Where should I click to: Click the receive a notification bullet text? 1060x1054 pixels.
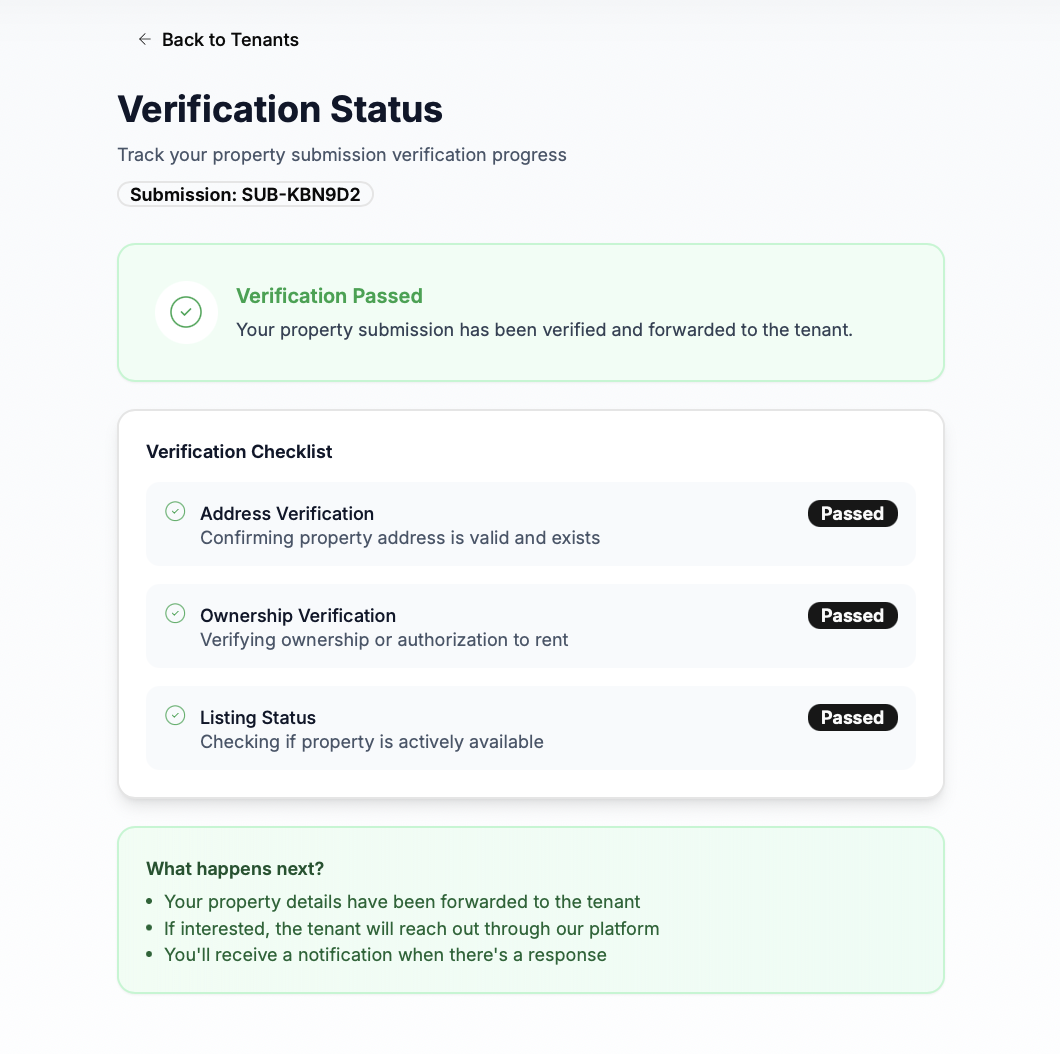[385, 955]
